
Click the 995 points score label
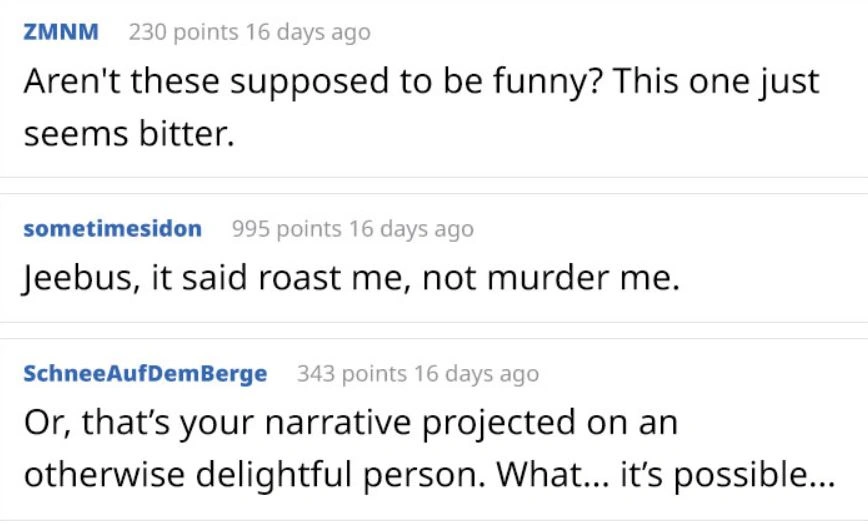287,229
